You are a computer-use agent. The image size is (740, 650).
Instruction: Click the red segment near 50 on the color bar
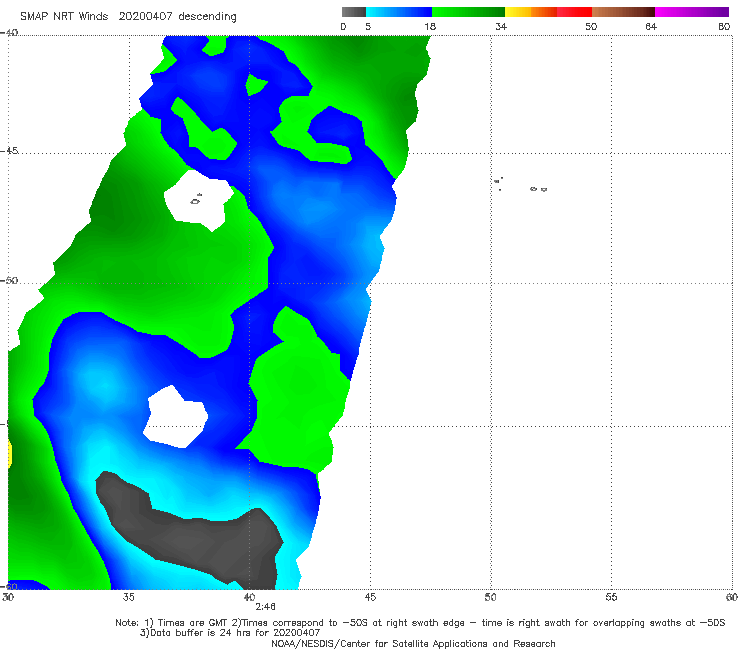(x=574, y=12)
